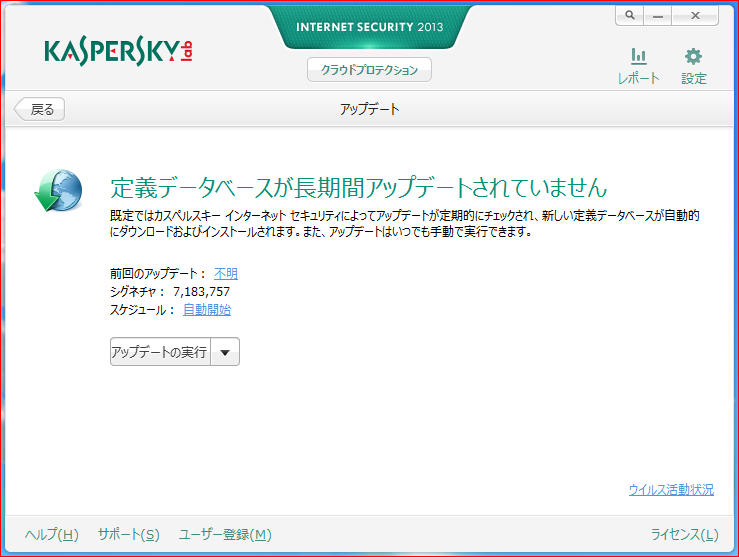
Task: Click the Kaspersky Lab logo
Action: (x=118, y=51)
